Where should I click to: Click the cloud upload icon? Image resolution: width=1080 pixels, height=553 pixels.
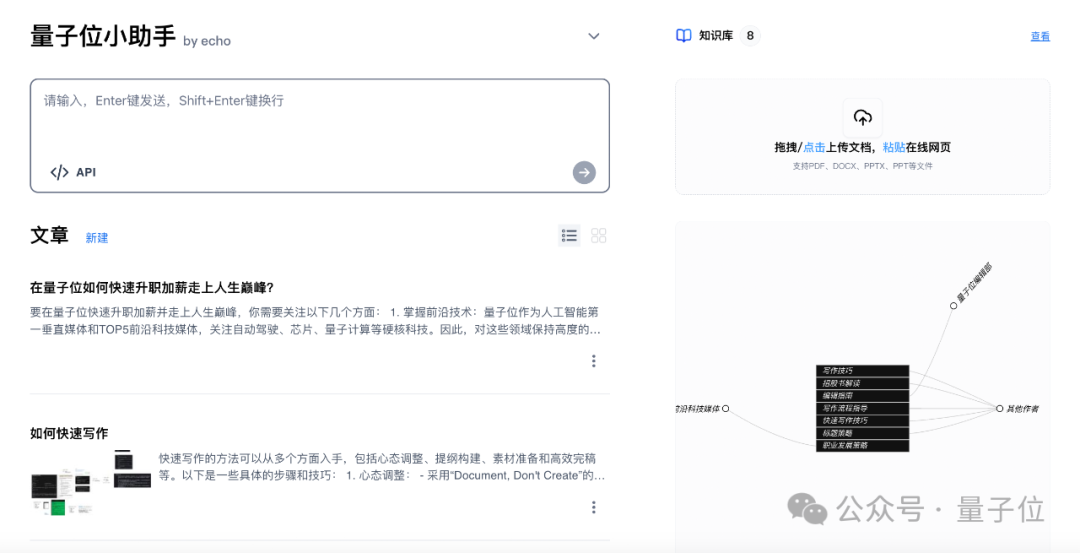coord(862,118)
